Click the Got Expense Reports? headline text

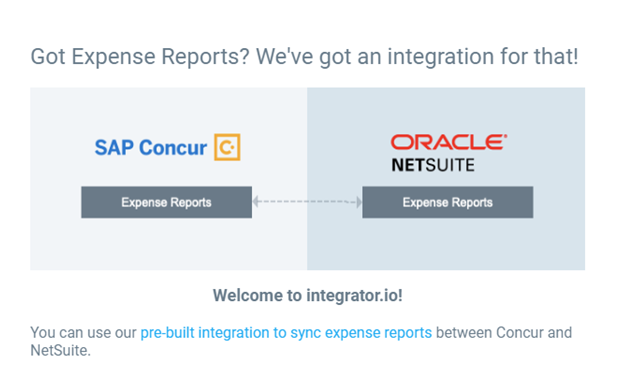click(140, 56)
